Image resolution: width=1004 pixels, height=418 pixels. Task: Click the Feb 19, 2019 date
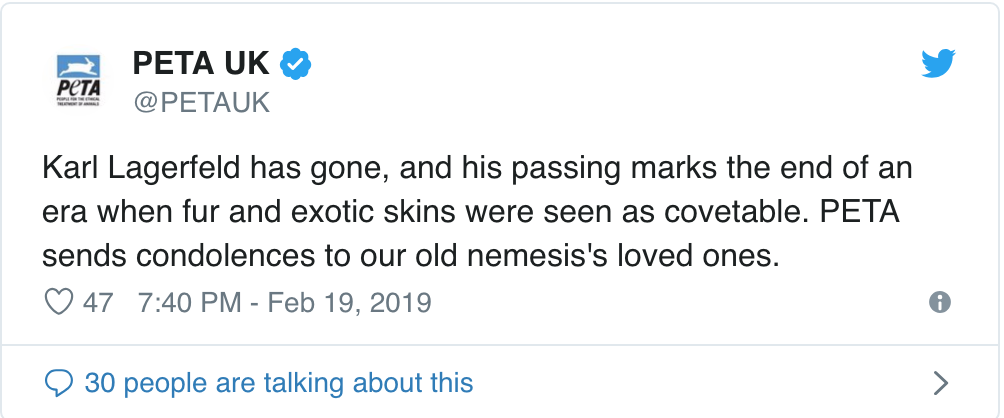click(x=350, y=302)
